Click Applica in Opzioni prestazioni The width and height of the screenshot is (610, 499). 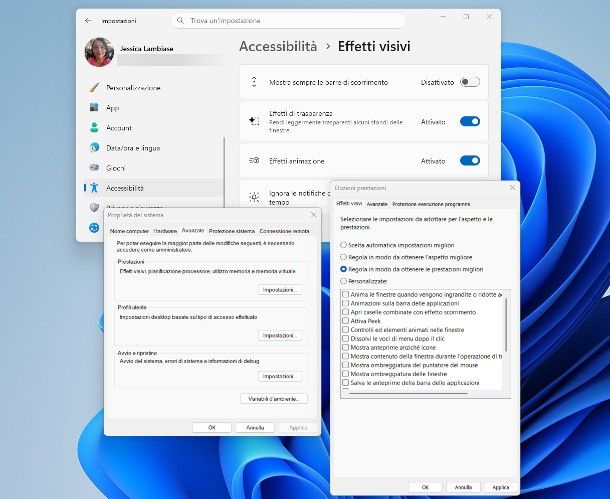pyautogui.click(x=501, y=487)
